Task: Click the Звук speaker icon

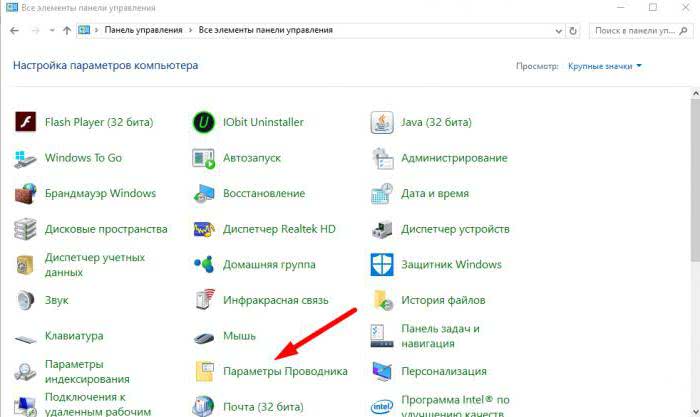Action: tap(25, 300)
